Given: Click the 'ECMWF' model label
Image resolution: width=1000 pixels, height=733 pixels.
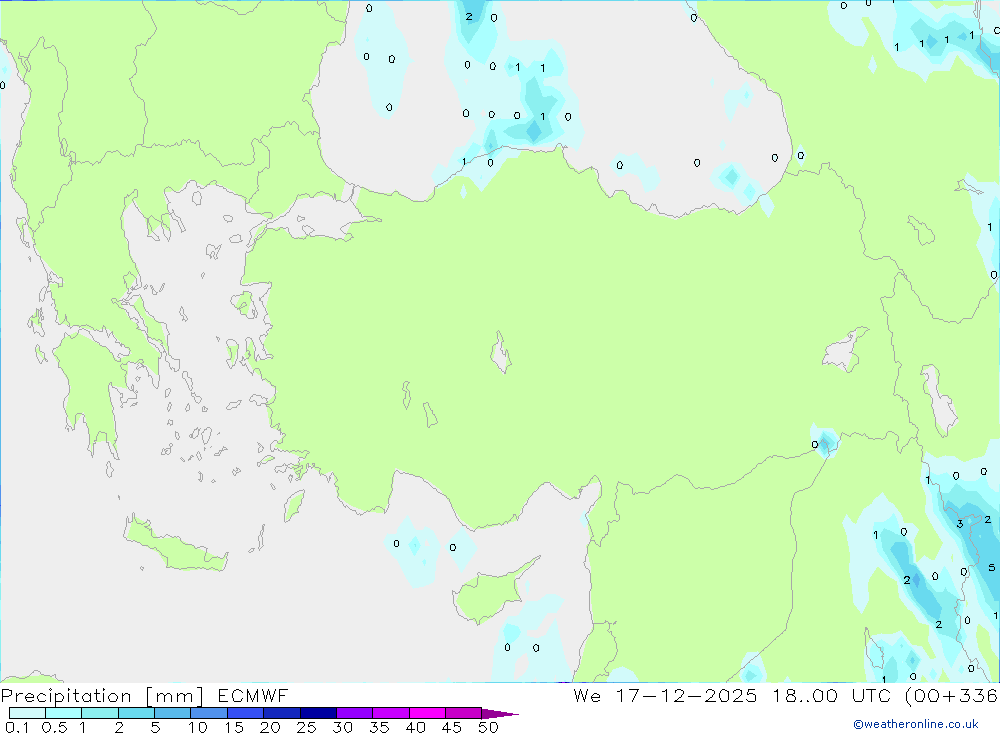Looking at the screenshot, I should pos(253,695).
